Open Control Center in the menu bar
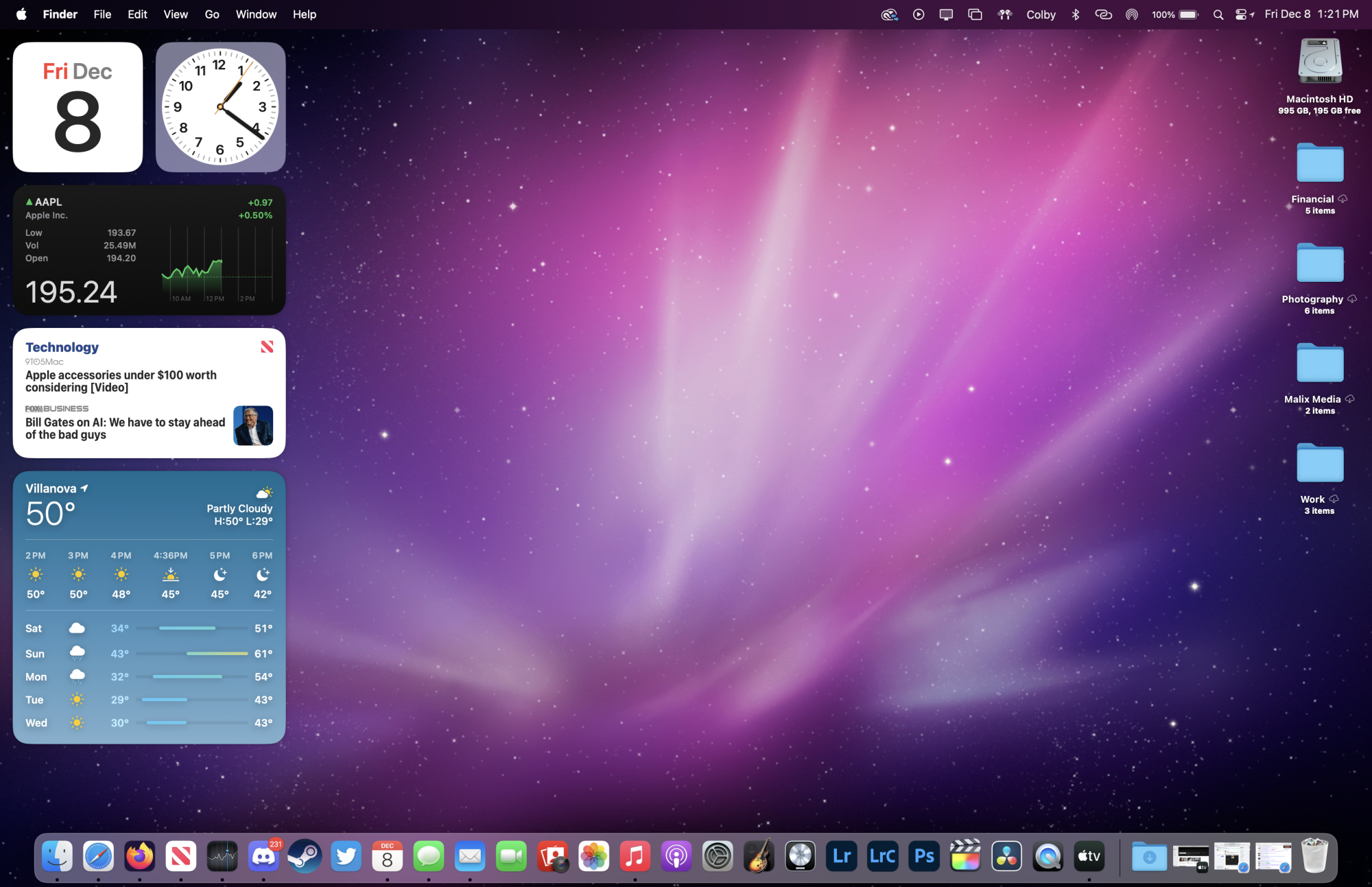The image size is (1372, 887). coord(1241,14)
